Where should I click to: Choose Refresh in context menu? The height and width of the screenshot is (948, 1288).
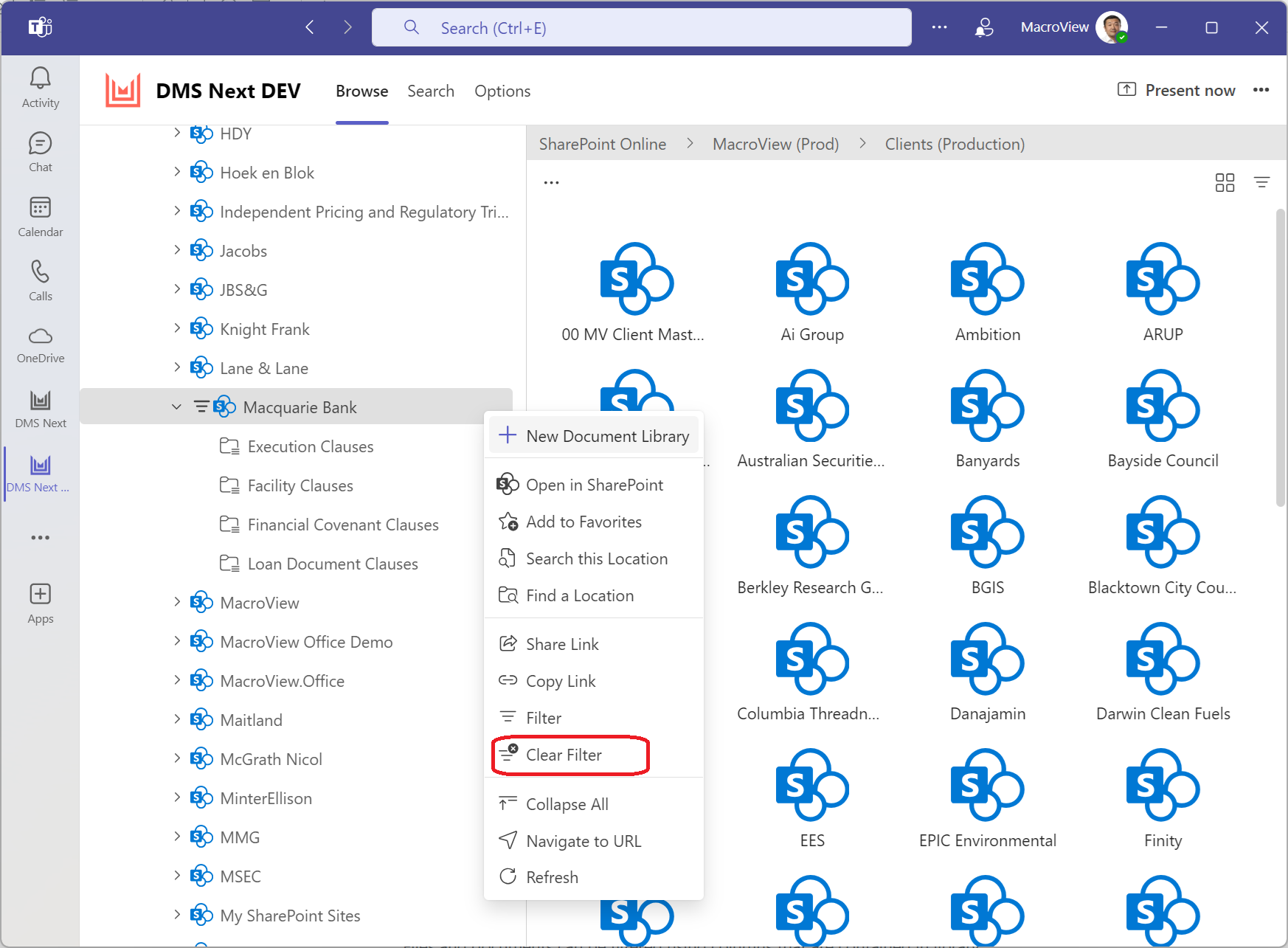tap(594, 877)
